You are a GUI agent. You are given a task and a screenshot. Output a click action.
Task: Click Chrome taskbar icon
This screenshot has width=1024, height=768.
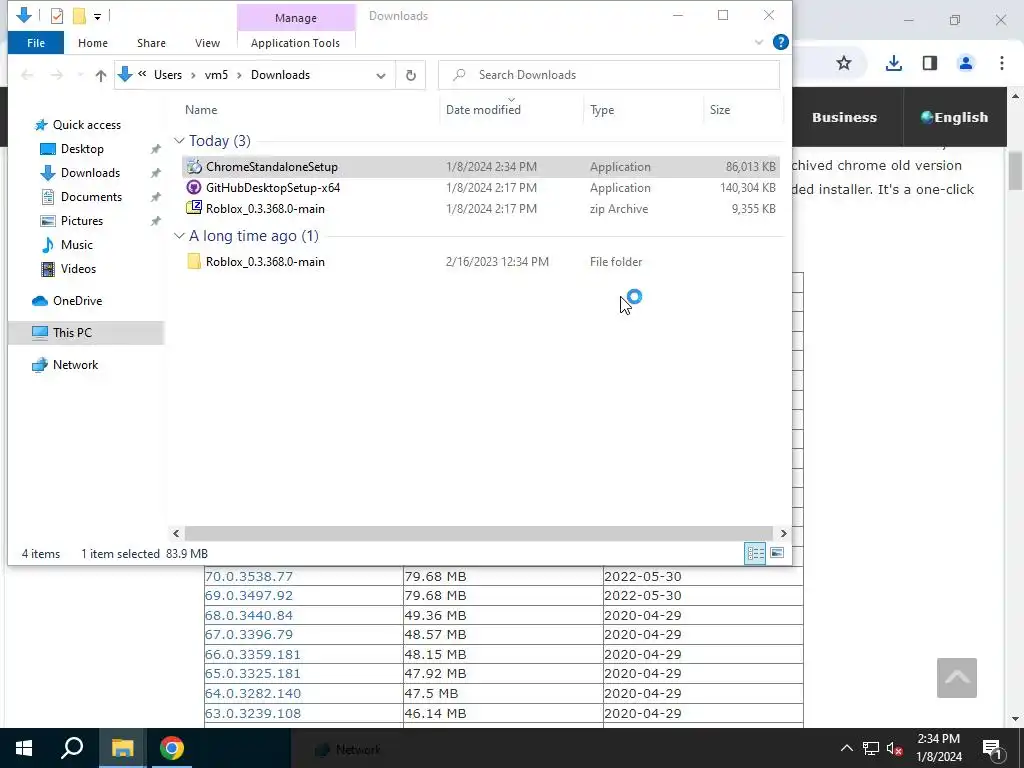pyautogui.click(x=172, y=748)
